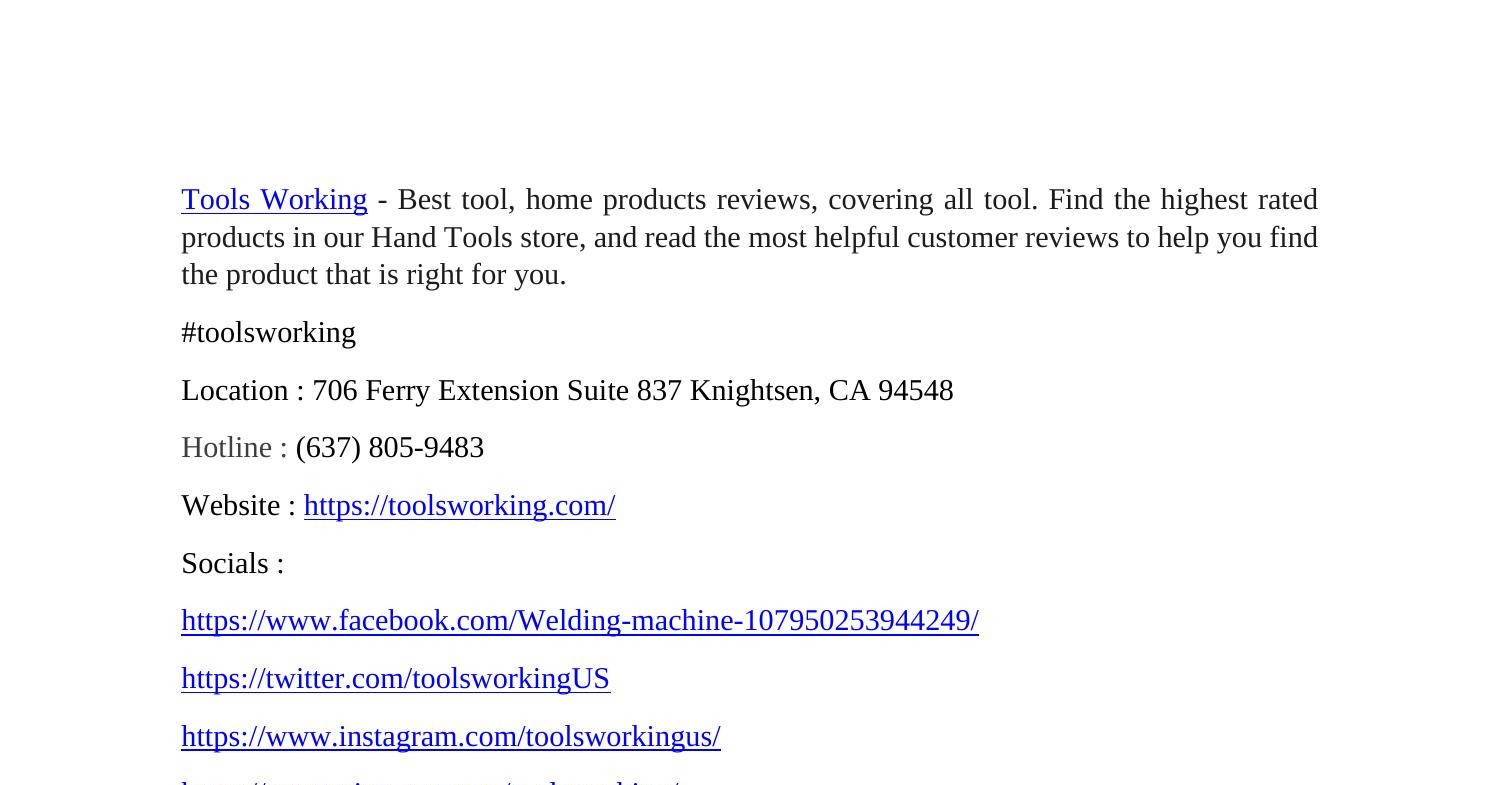This screenshot has width=1500, height=785.
Task: Click the #toolsworking hashtag text
Action: tap(268, 333)
